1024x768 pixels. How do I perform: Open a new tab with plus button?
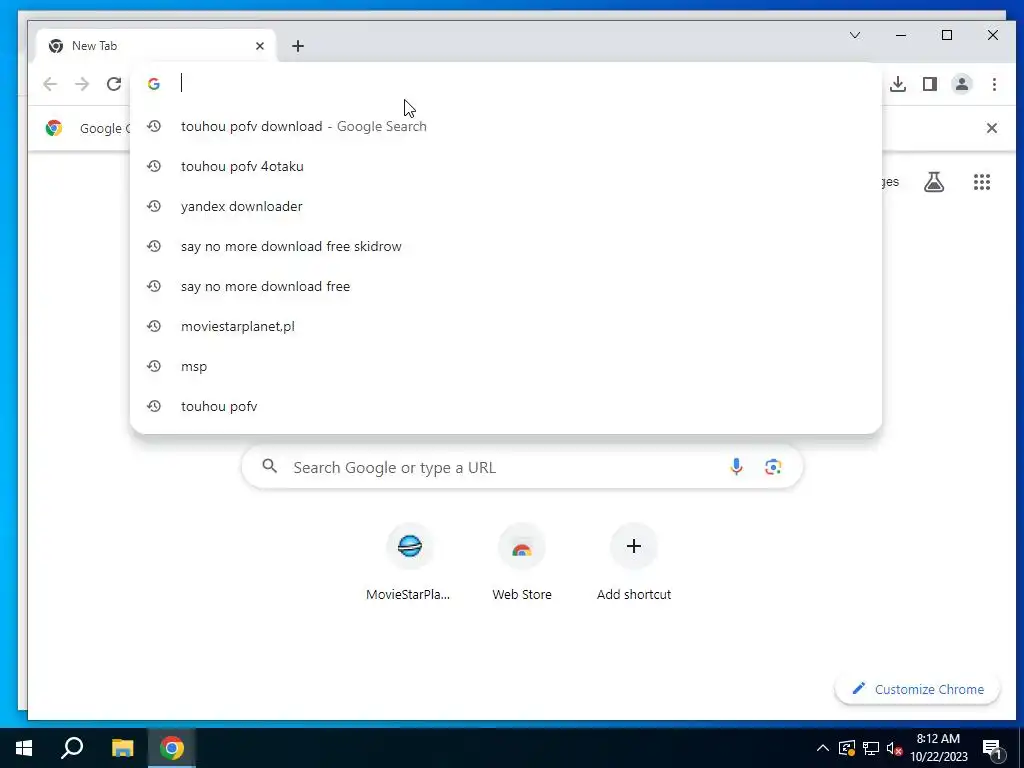point(298,46)
